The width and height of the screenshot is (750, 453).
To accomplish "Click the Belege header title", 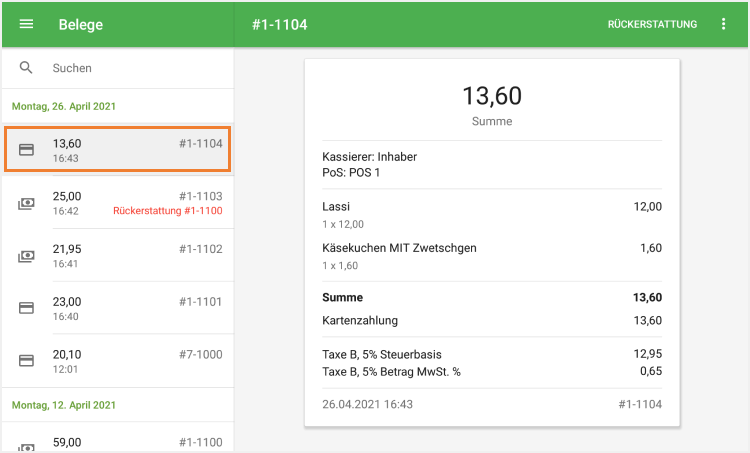I will (80, 24).
